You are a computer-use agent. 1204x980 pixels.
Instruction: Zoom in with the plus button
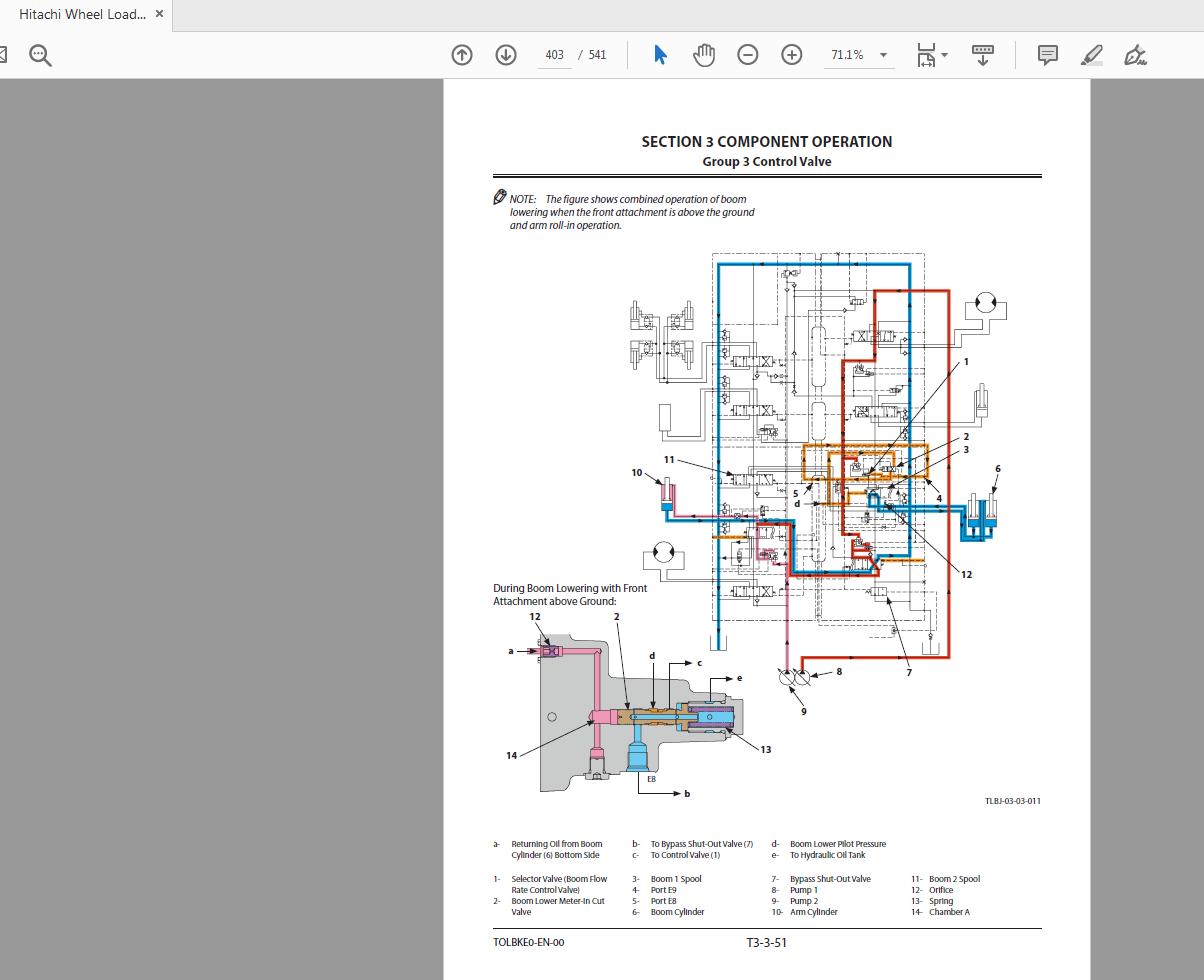[x=791, y=55]
